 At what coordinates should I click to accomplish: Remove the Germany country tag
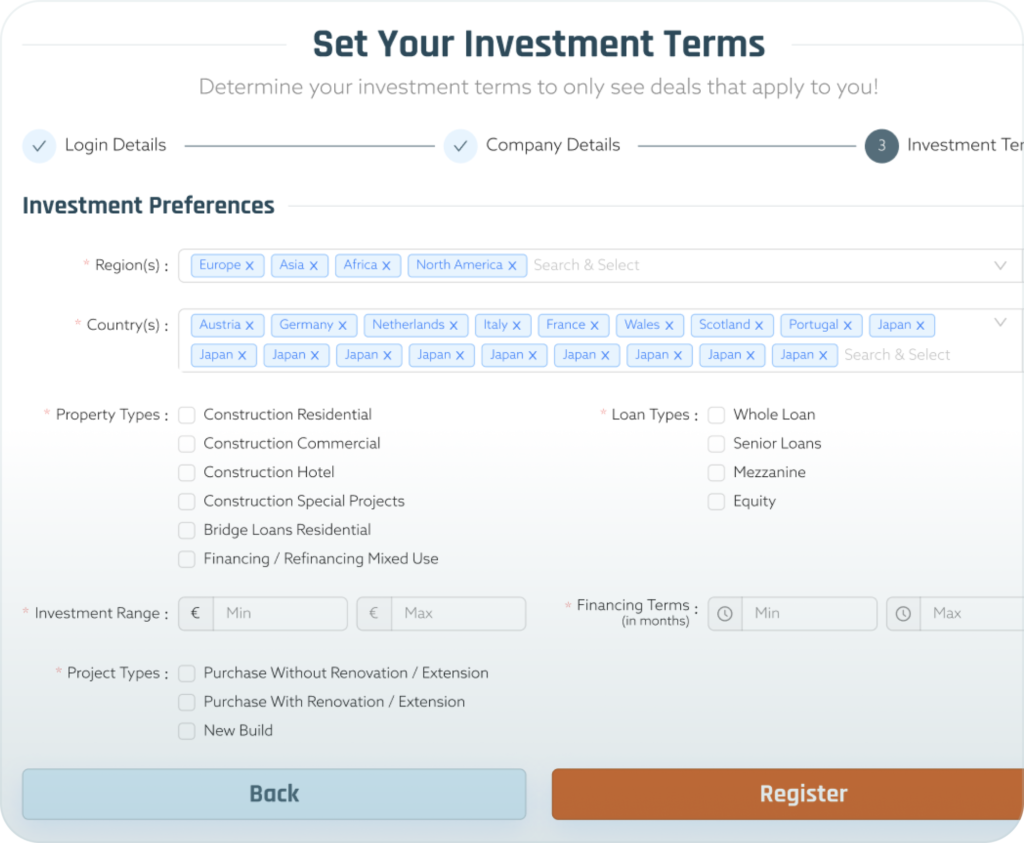342,325
